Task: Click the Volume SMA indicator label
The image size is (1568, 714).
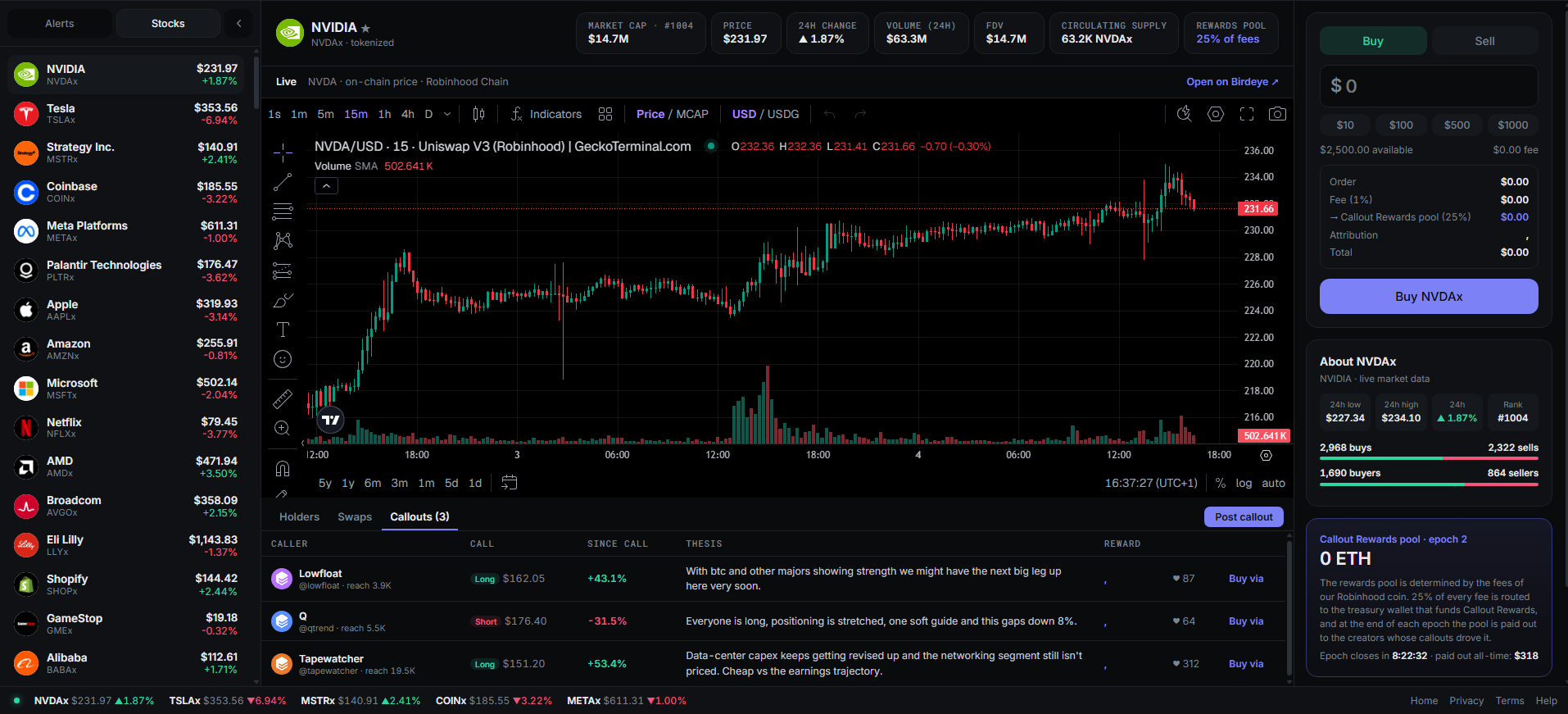Action: [x=346, y=166]
